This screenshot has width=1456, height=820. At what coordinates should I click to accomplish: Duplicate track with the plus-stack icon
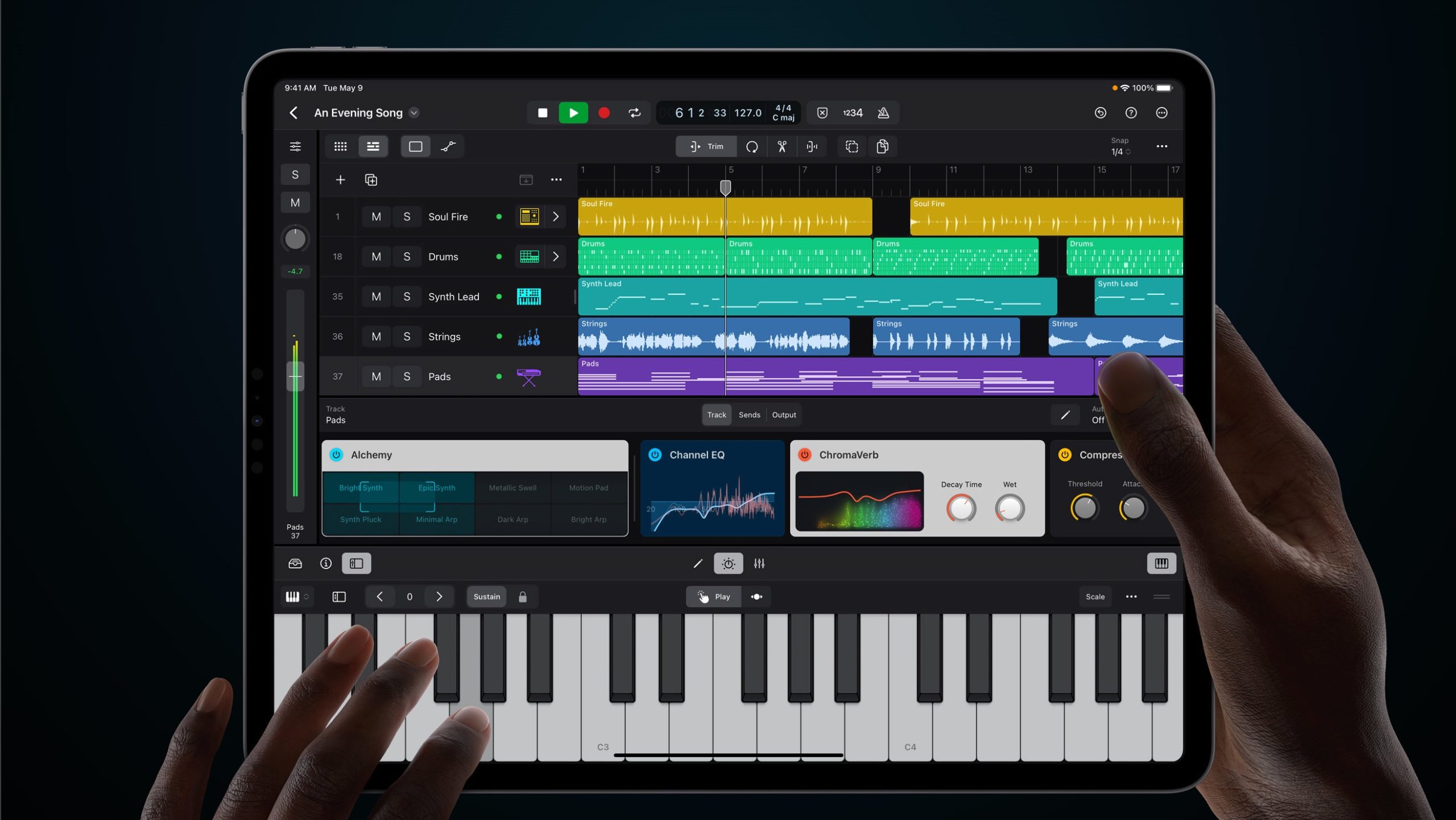point(371,180)
